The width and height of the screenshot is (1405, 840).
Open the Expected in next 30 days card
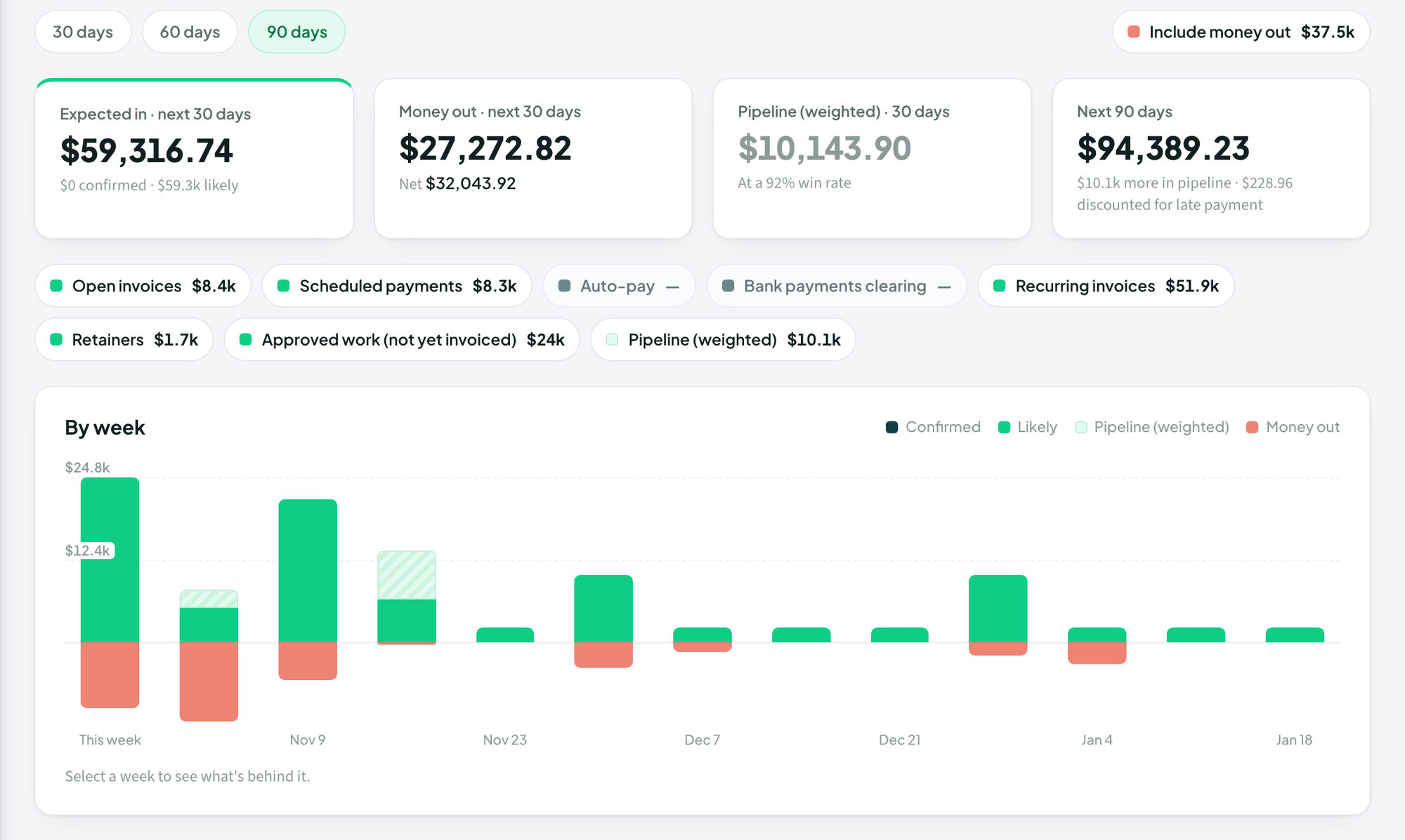194,159
